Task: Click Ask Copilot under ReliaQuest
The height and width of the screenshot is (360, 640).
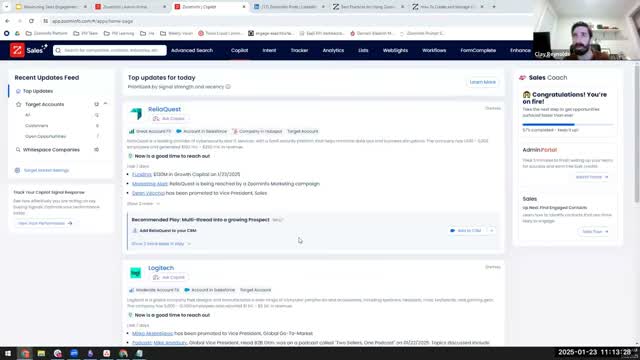Action: (x=169, y=119)
